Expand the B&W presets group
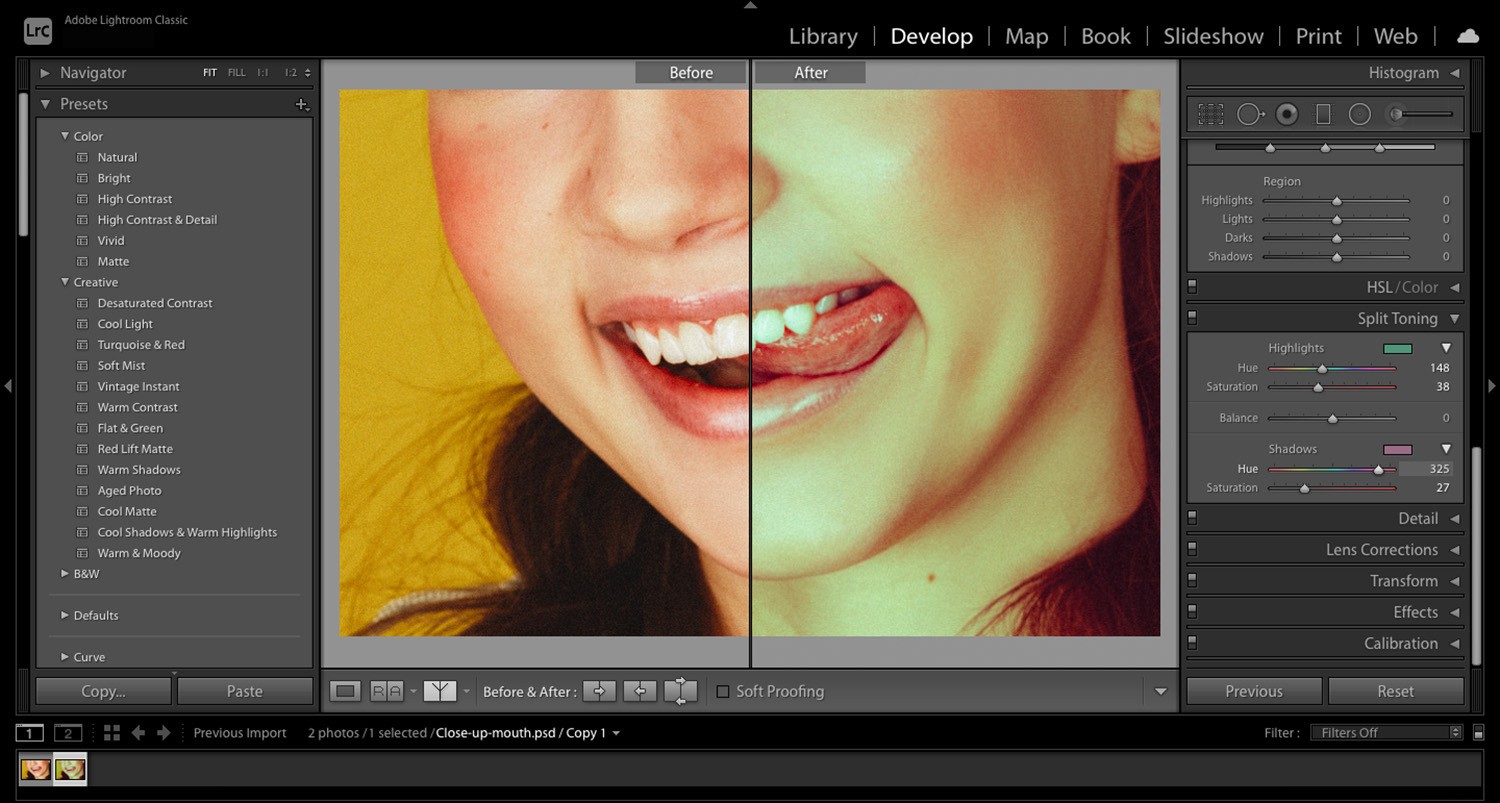 point(64,573)
